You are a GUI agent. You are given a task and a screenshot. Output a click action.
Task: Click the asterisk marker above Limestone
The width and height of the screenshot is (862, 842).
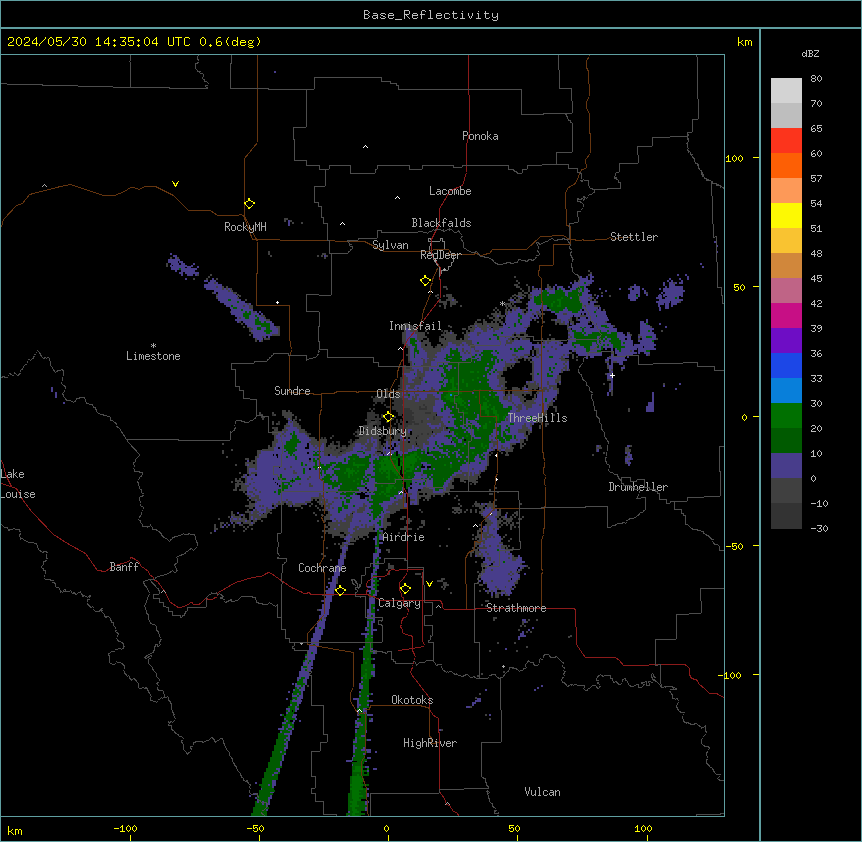pyautogui.click(x=153, y=345)
